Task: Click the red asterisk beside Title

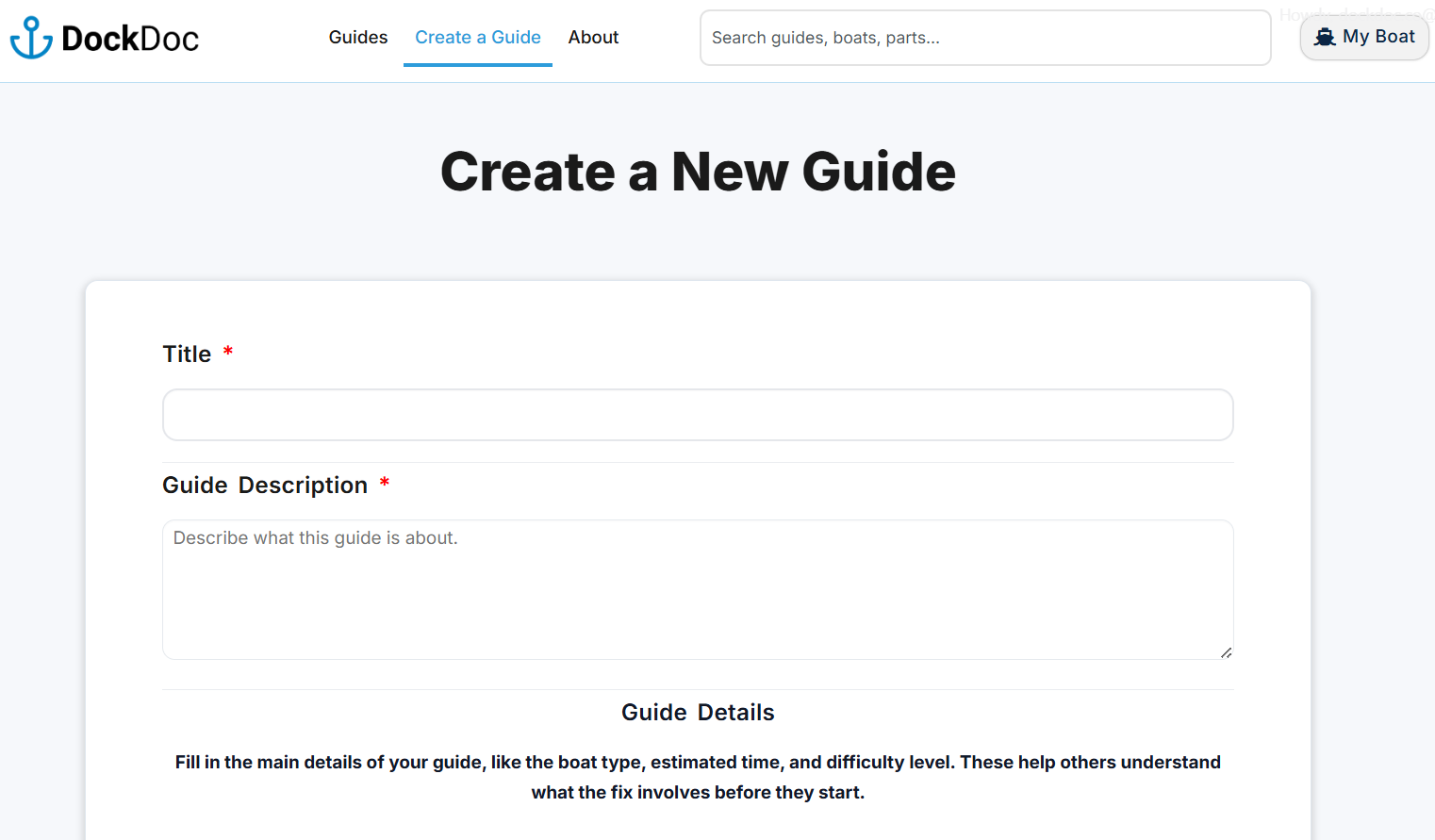Action: coord(227,352)
